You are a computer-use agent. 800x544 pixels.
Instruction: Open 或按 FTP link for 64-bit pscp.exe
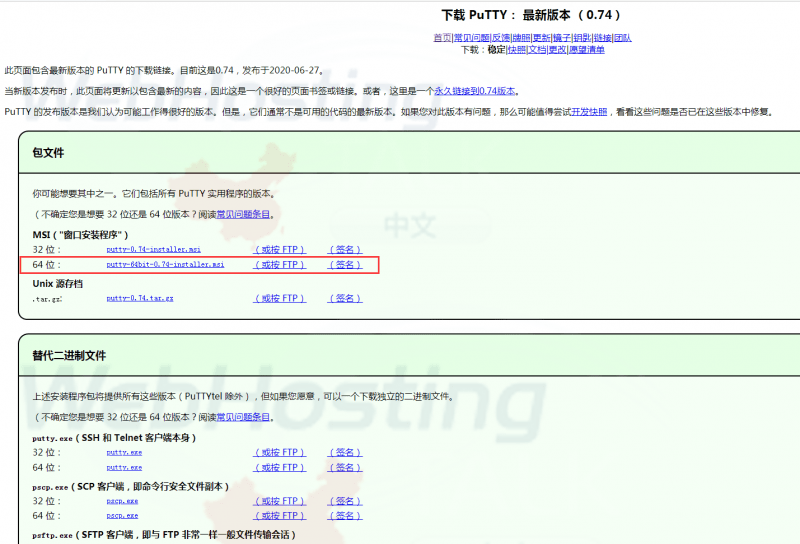click(280, 515)
